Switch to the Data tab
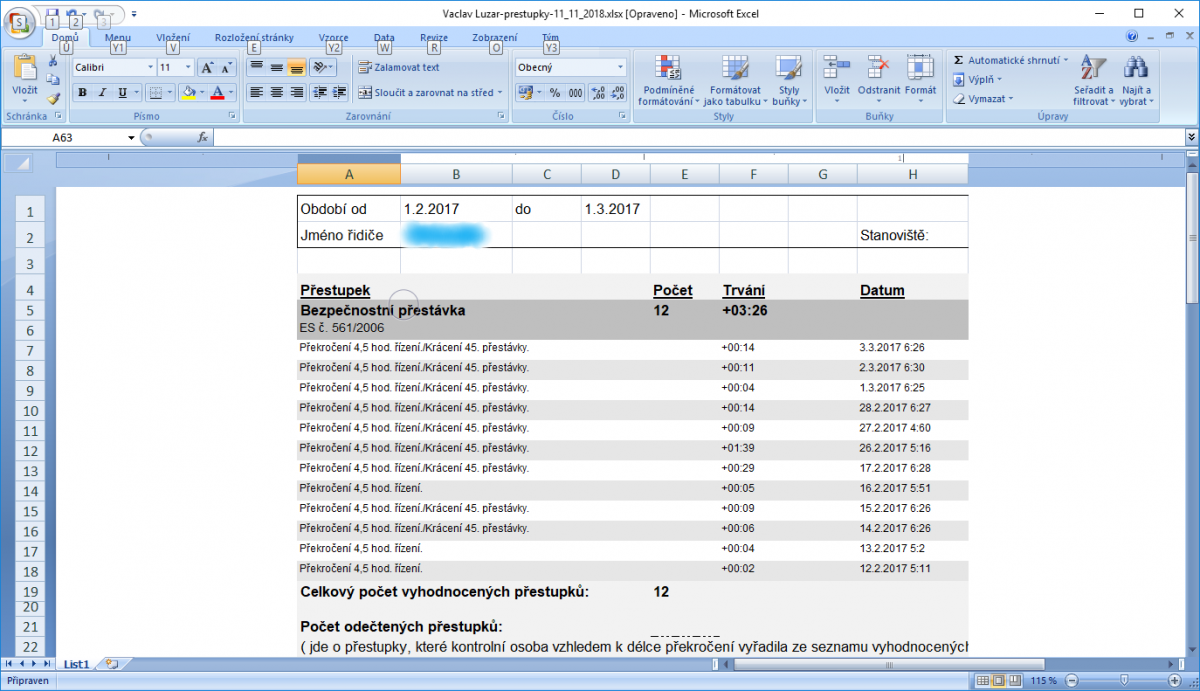This screenshot has width=1200, height=691. [x=384, y=37]
